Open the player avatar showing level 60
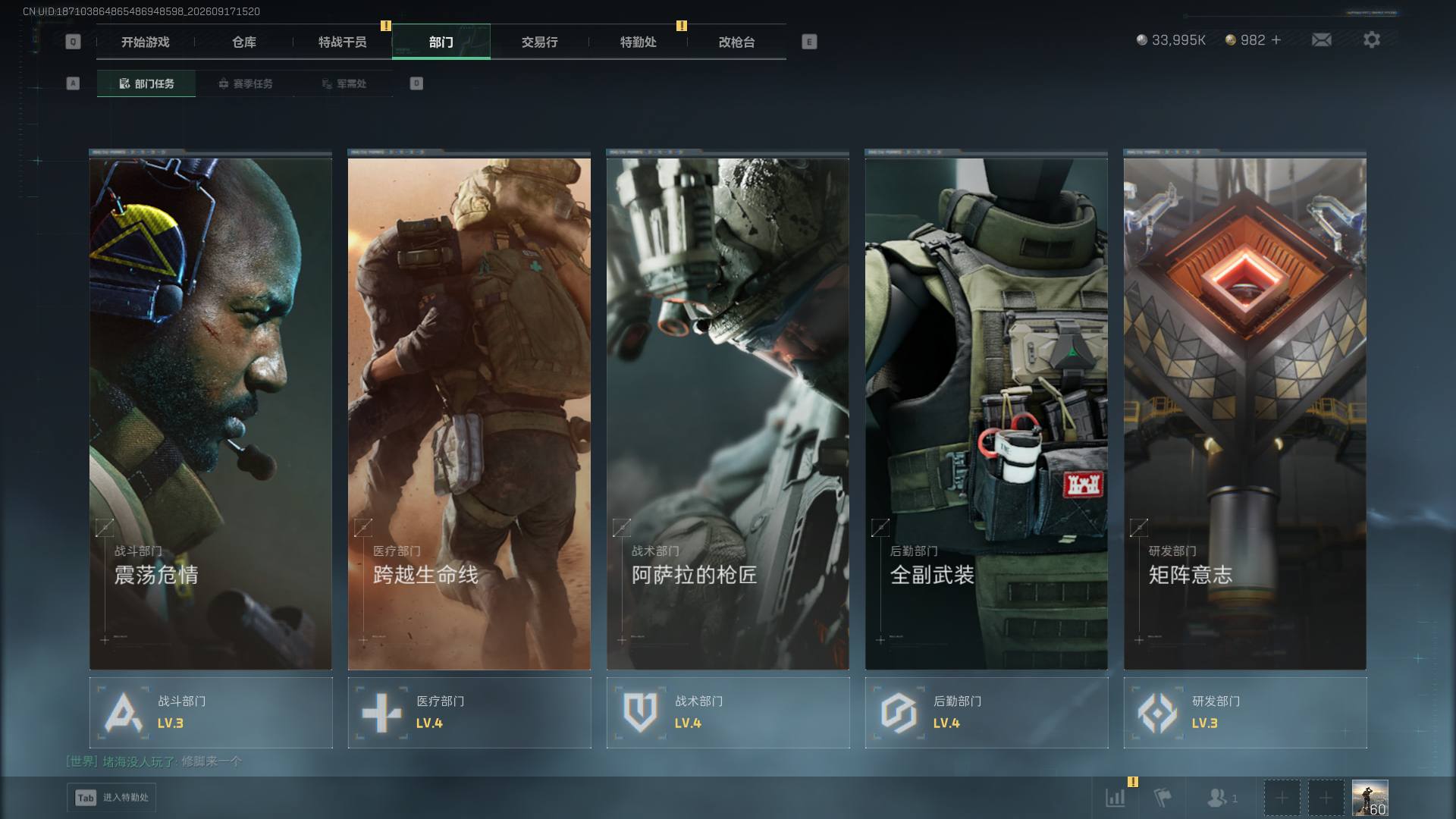Image resolution: width=1456 pixels, height=819 pixels. (x=1370, y=798)
